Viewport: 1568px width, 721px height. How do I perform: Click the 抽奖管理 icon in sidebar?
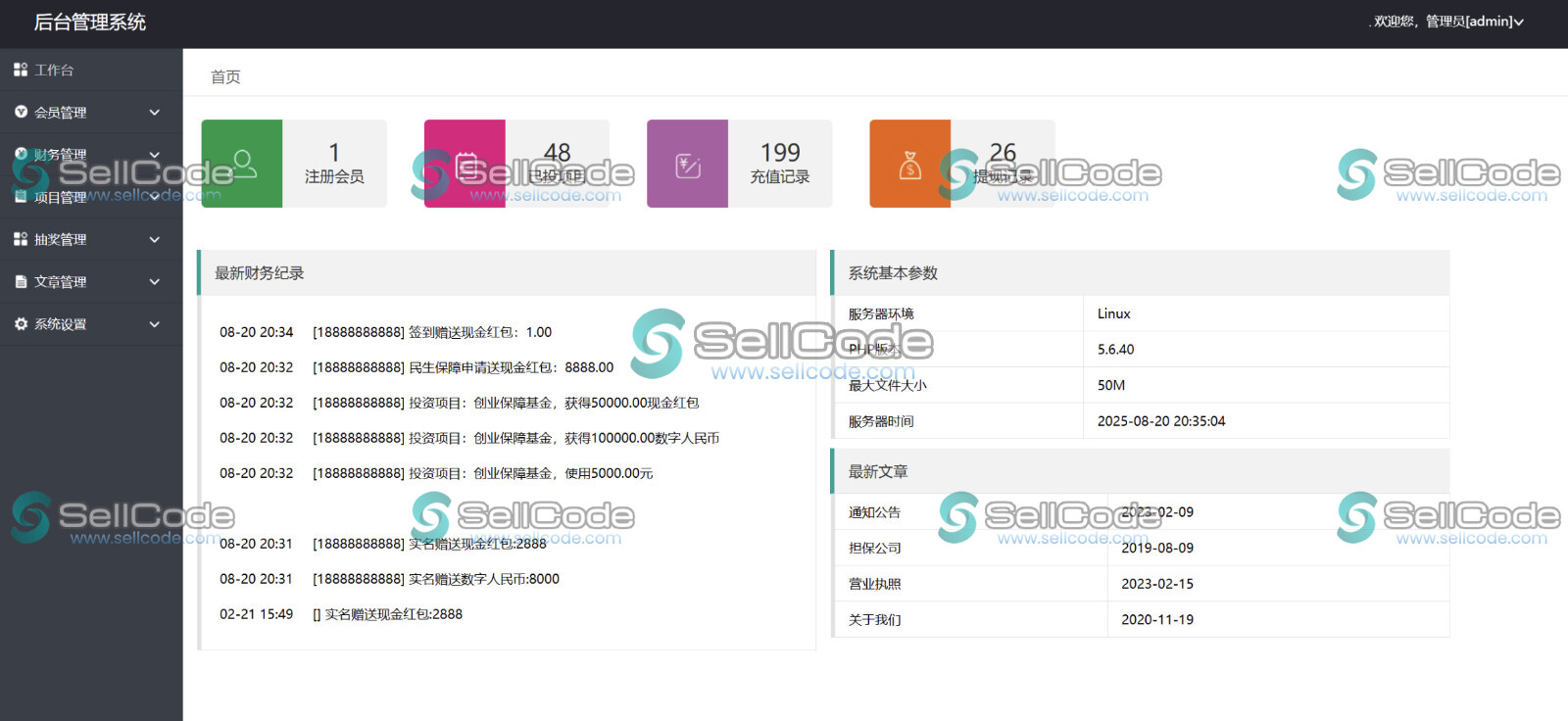(21, 239)
